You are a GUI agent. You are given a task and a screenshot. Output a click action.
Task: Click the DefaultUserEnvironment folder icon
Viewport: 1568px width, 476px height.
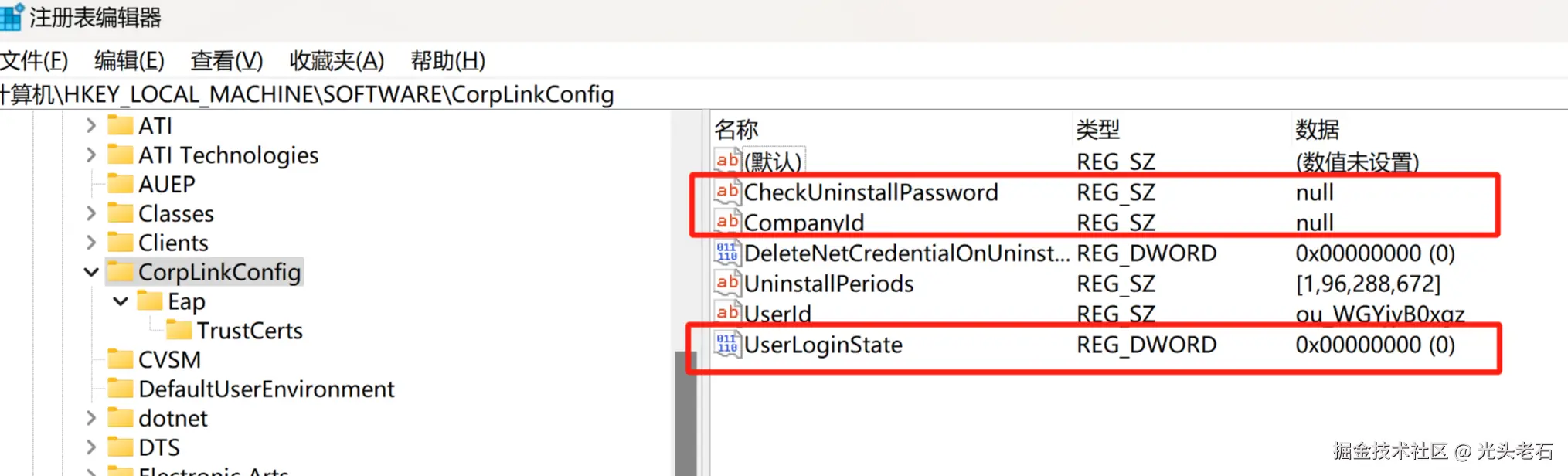(x=120, y=389)
